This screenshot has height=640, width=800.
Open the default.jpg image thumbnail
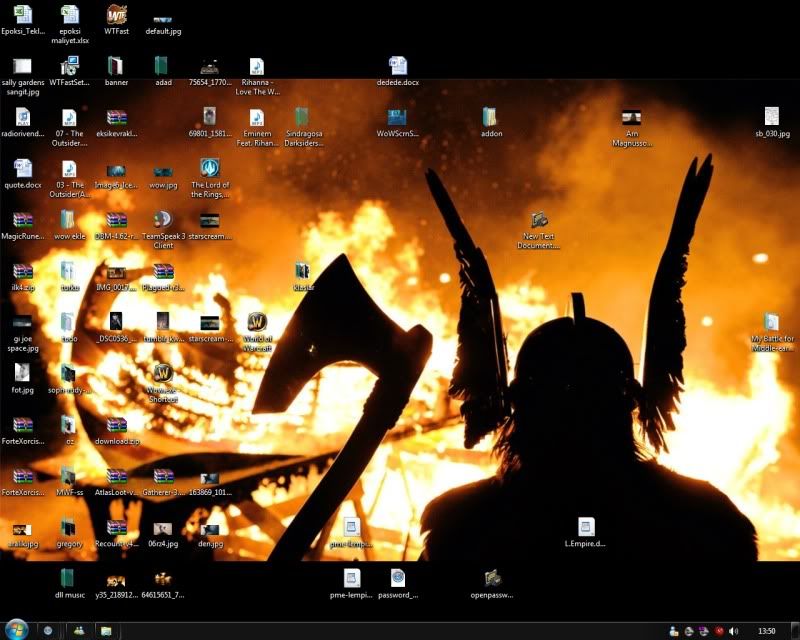[x=163, y=17]
